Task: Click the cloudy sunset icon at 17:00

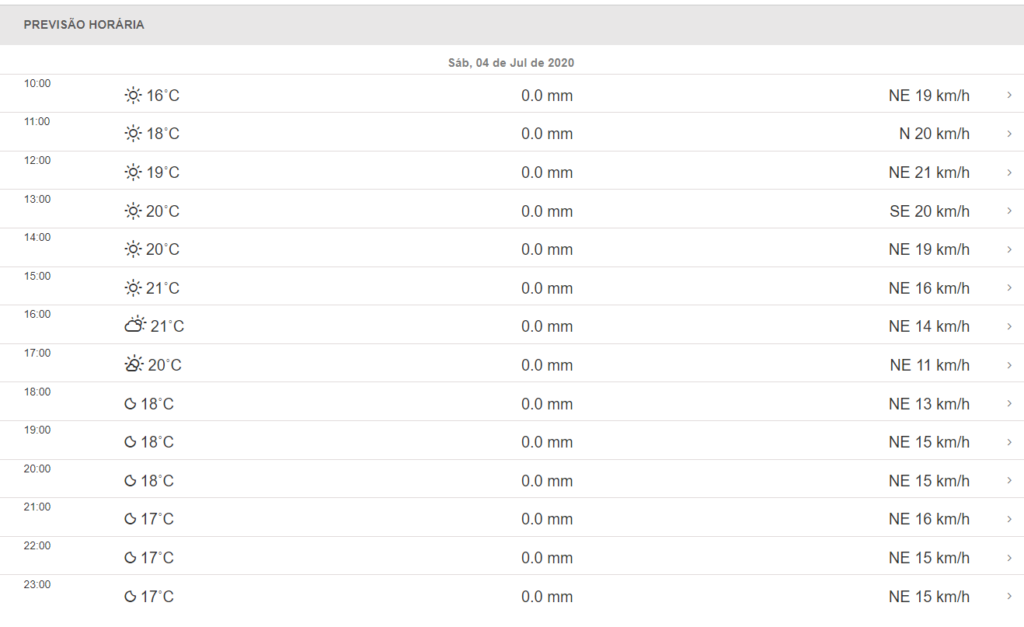Action: tap(133, 365)
